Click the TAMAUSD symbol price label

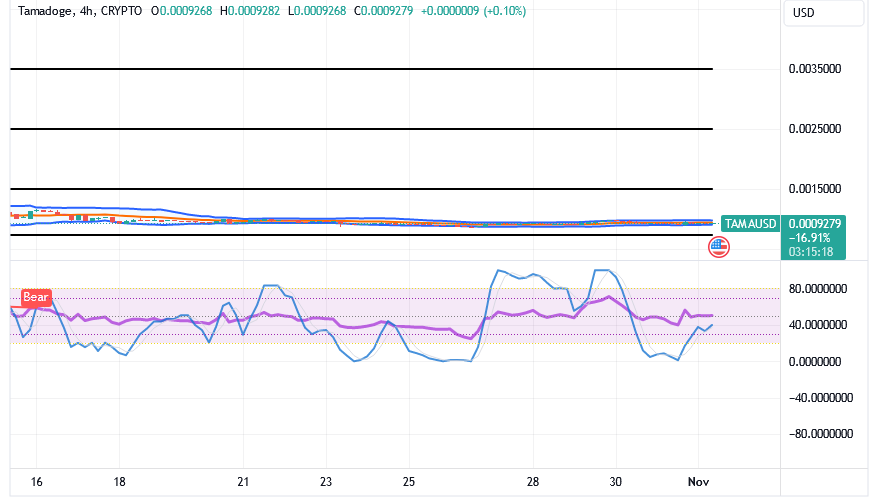tap(750, 224)
